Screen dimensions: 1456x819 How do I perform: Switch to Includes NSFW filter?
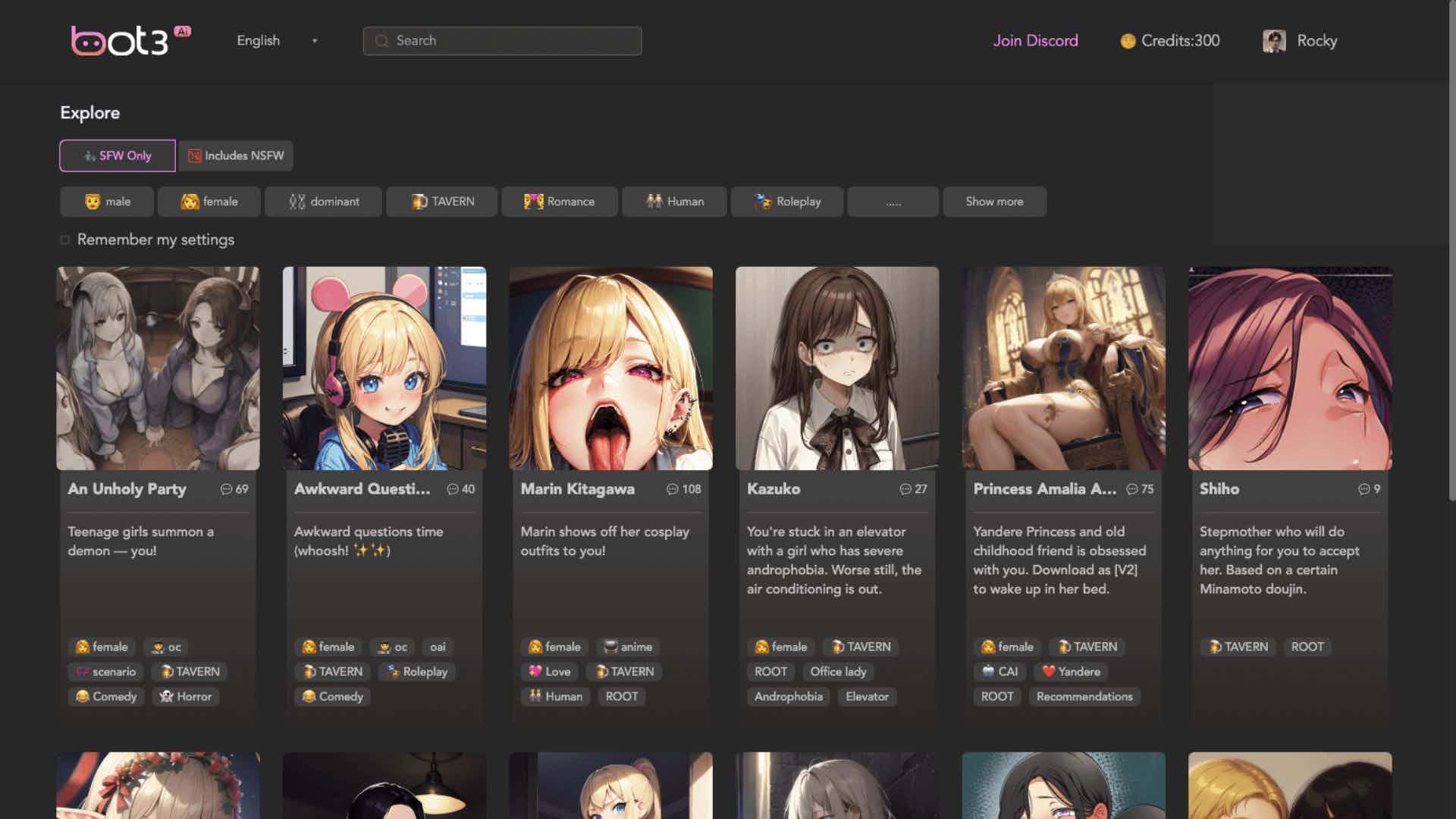coord(236,155)
